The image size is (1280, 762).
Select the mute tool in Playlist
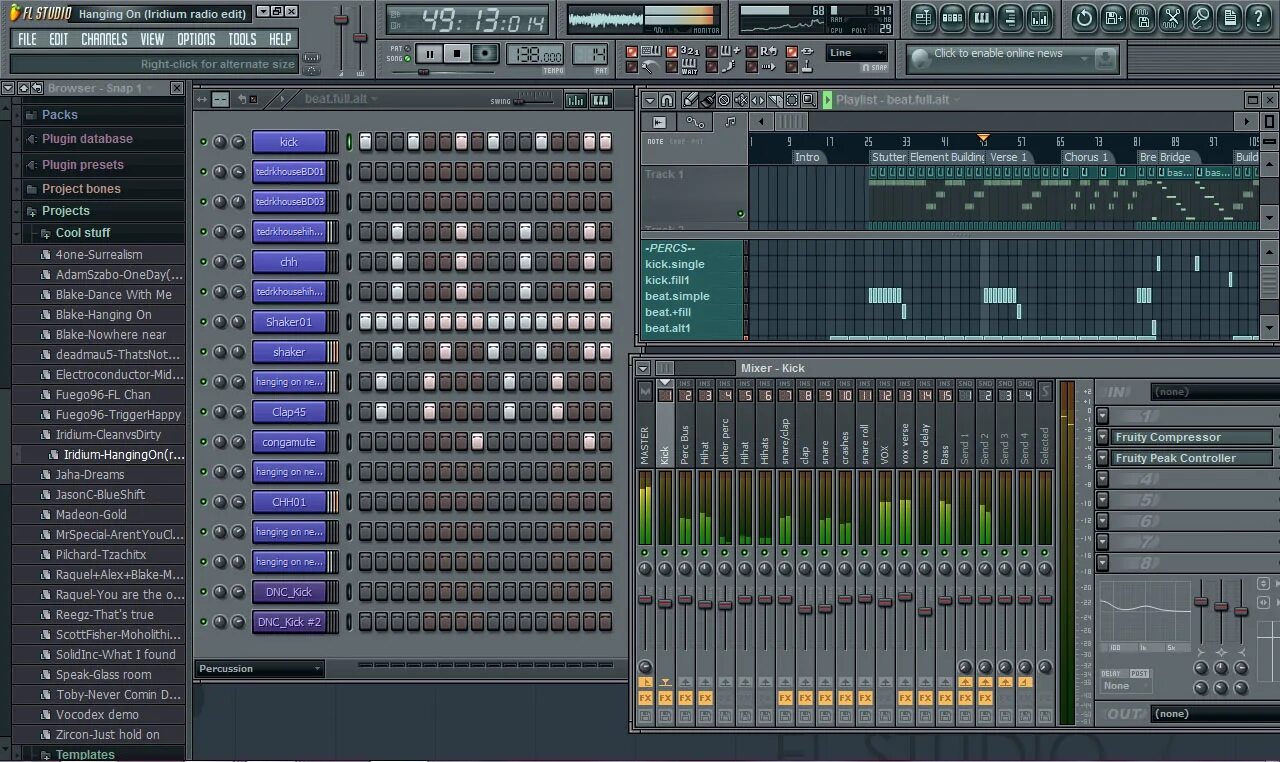point(741,100)
